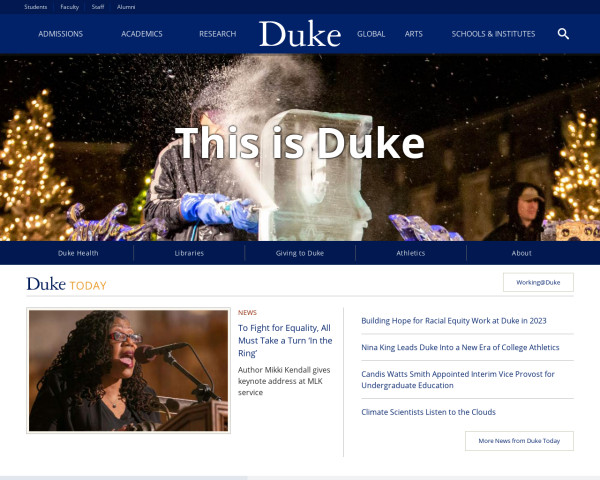Open the Admissions menu
Screen dimensions: 600x480
pyautogui.click(x=60, y=34)
